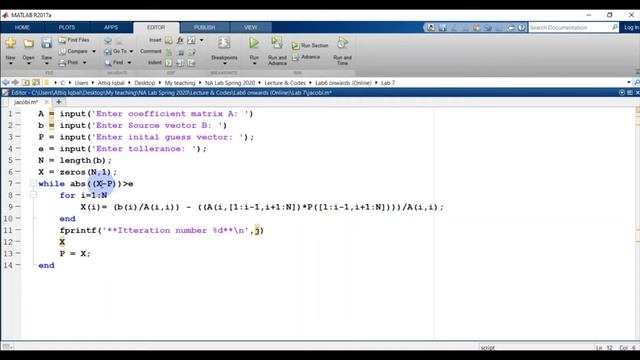Select the jacobi.m file tab
The width and height of the screenshot is (640, 360).
click(26, 102)
